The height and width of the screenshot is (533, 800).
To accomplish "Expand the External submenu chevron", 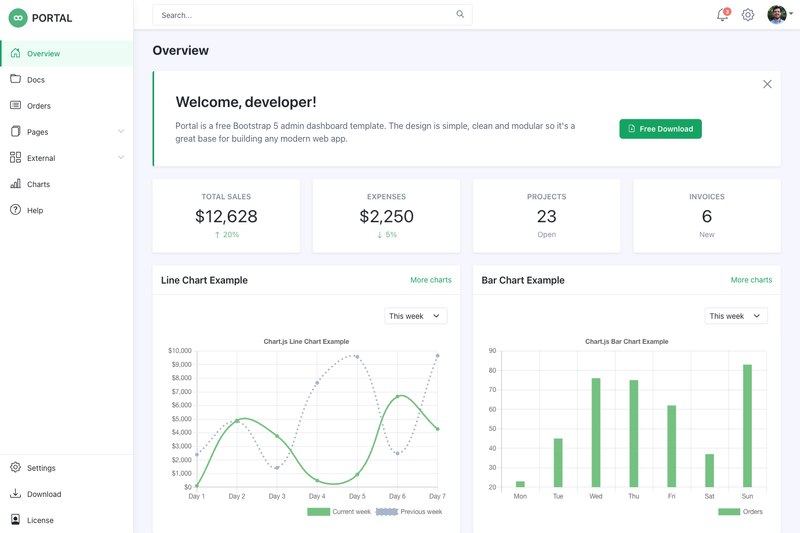I will pos(121,157).
